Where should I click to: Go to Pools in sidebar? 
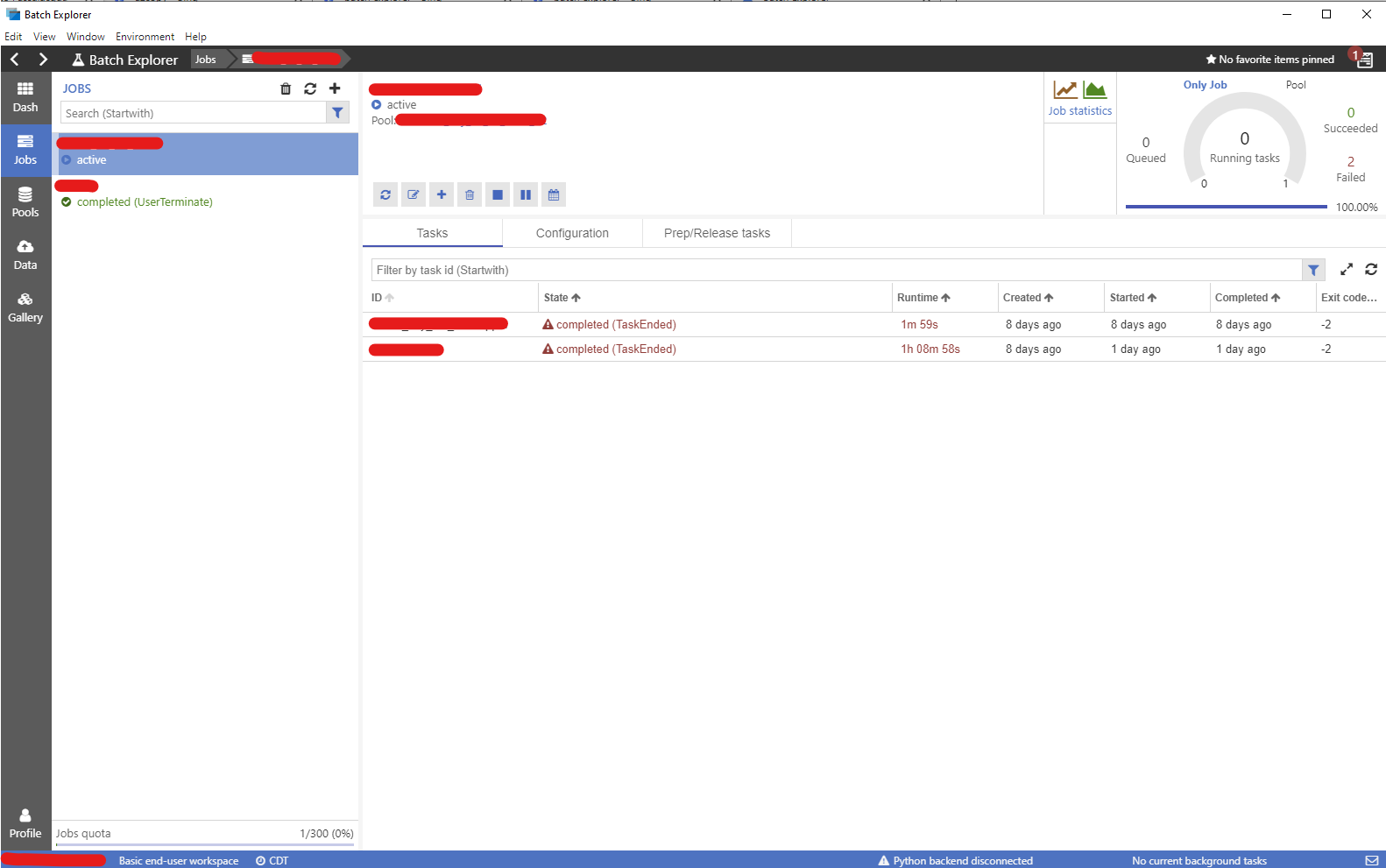[25, 202]
